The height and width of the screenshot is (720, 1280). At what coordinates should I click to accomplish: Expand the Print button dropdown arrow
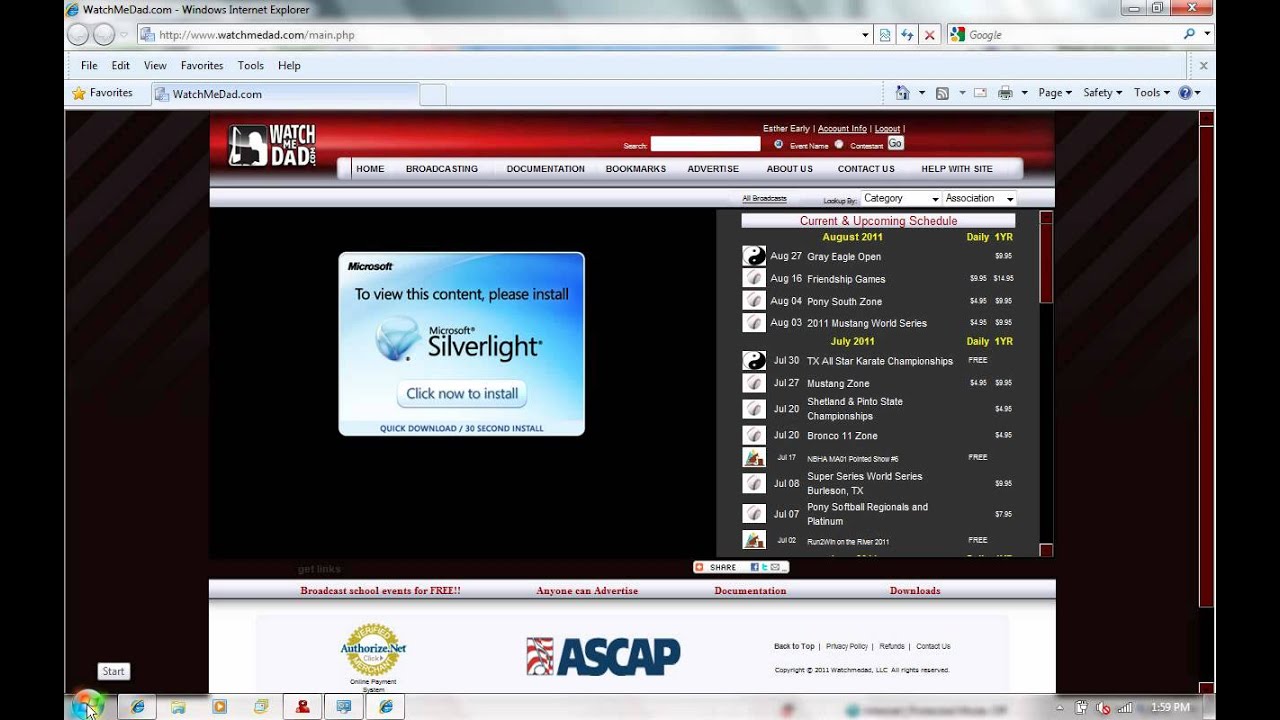(x=1024, y=92)
